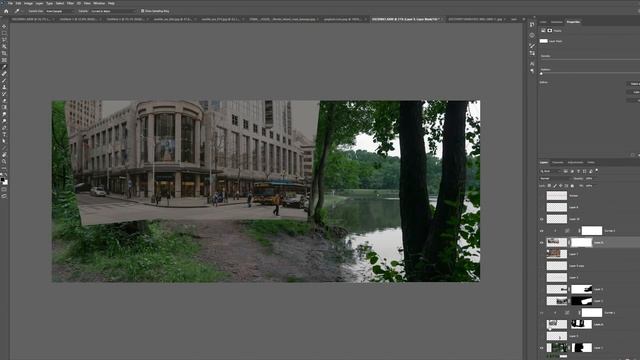Viewport: 640px width, 360px height.
Task: Select the Spot Healing Brush tool
Action: click(x=4, y=74)
